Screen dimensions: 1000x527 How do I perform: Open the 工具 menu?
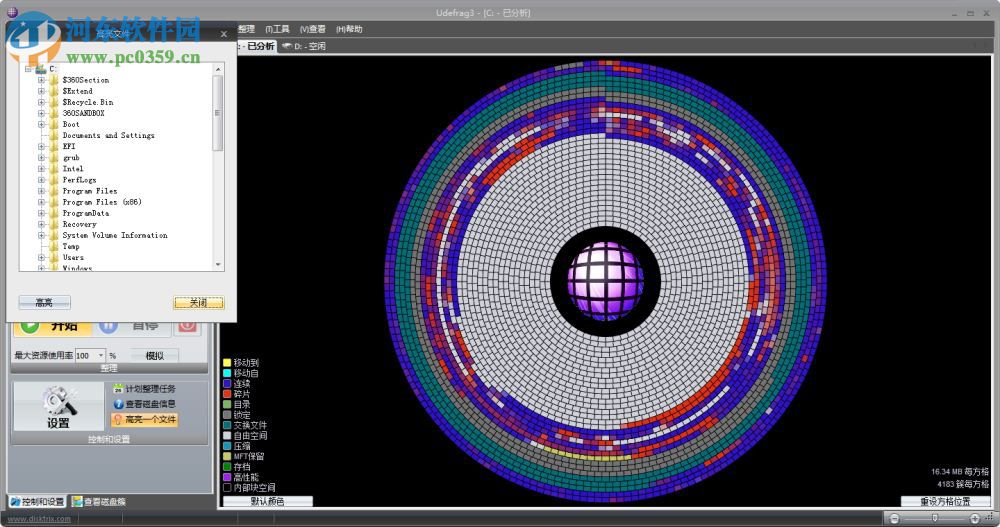pos(277,29)
